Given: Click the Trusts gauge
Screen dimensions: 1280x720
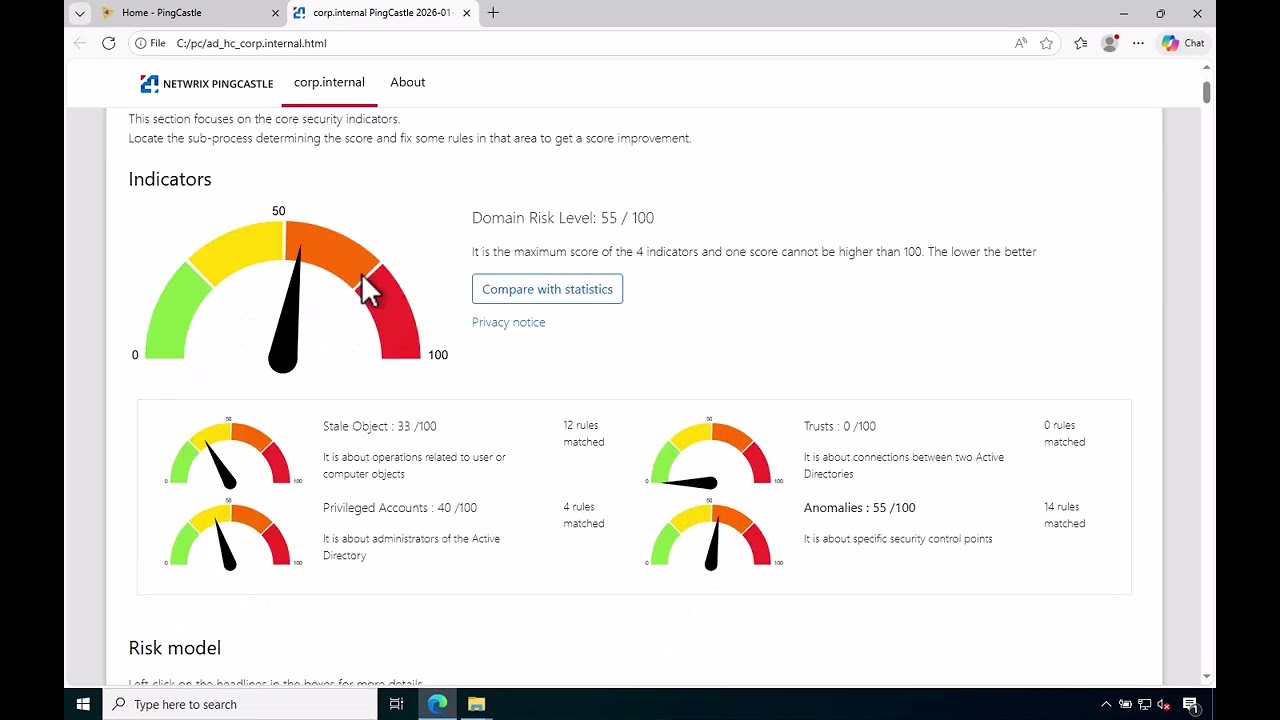Looking at the screenshot, I should tap(711, 455).
